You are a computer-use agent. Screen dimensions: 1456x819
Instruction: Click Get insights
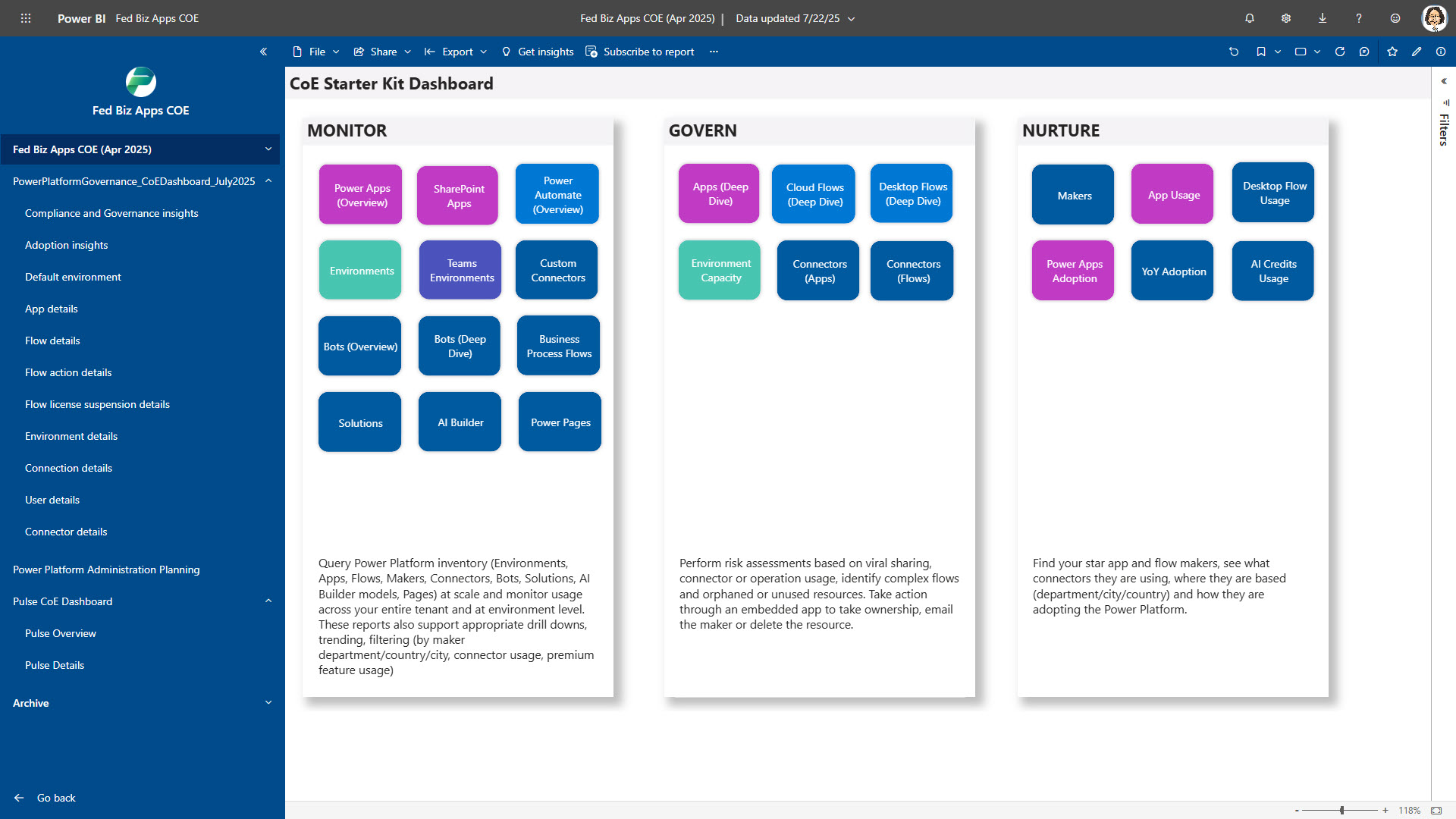538,52
